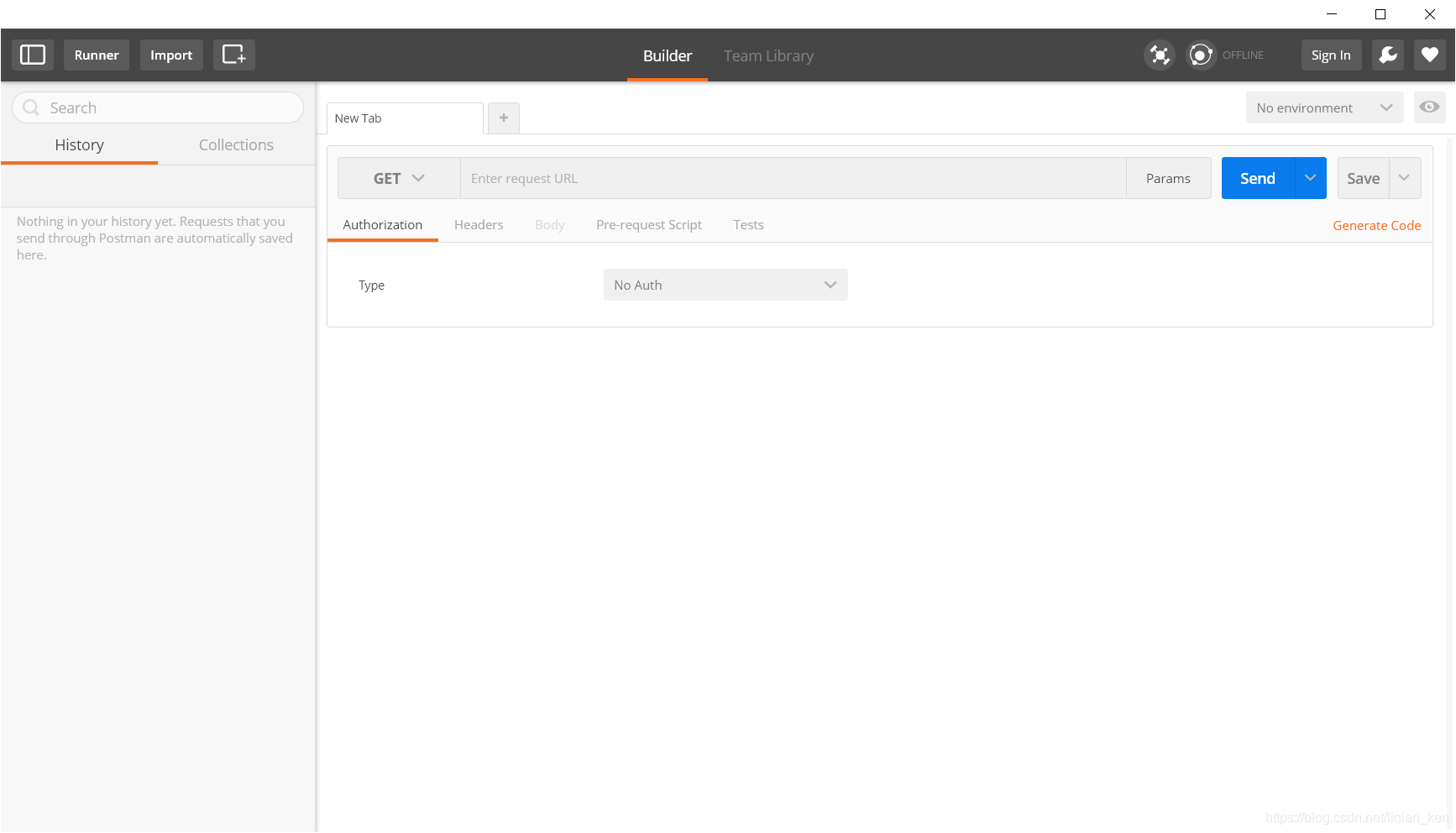Viewport: 1456px width, 833px height.
Task: Click the OFFLINE status label
Action: point(1243,55)
